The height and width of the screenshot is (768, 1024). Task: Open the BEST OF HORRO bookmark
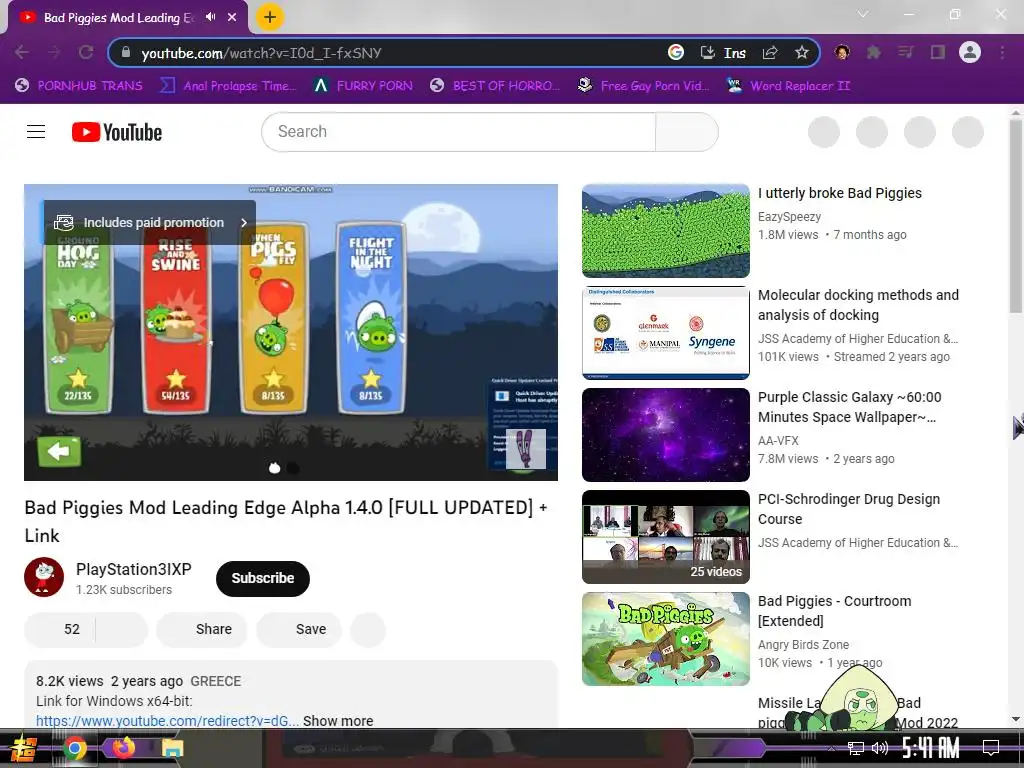pyautogui.click(x=495, y=86)
